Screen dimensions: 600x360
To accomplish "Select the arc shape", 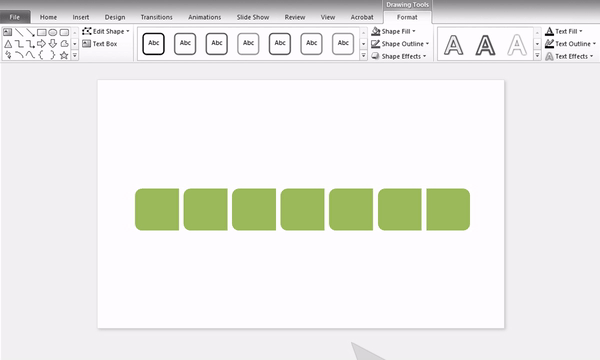I will (x=19, y=55).
